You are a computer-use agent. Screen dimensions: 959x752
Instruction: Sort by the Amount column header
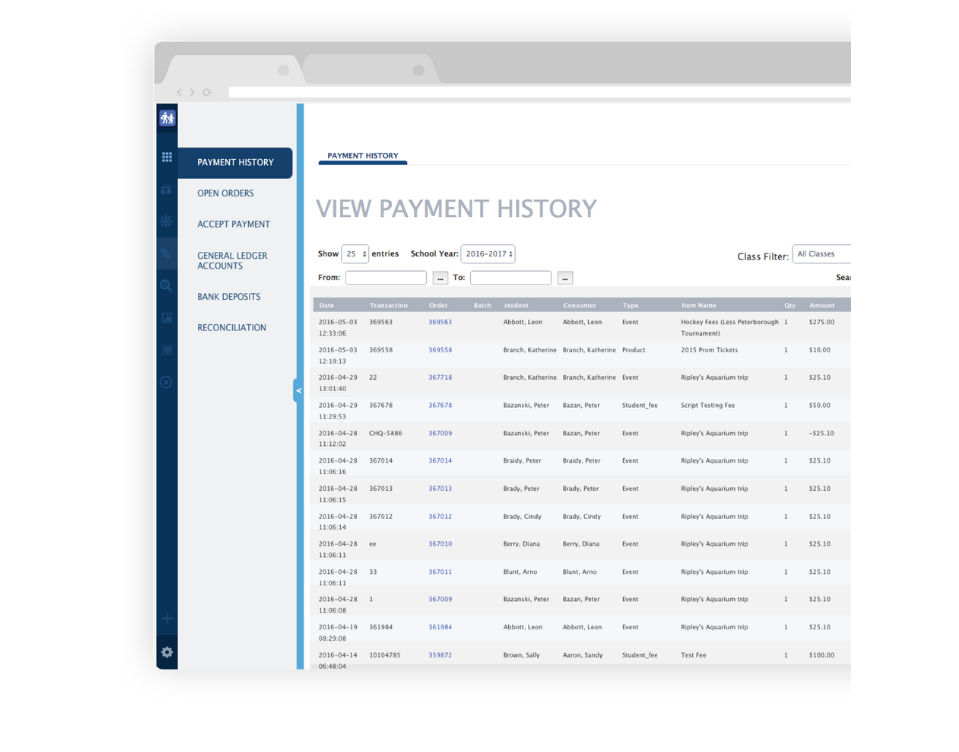(x=822, y=305)
